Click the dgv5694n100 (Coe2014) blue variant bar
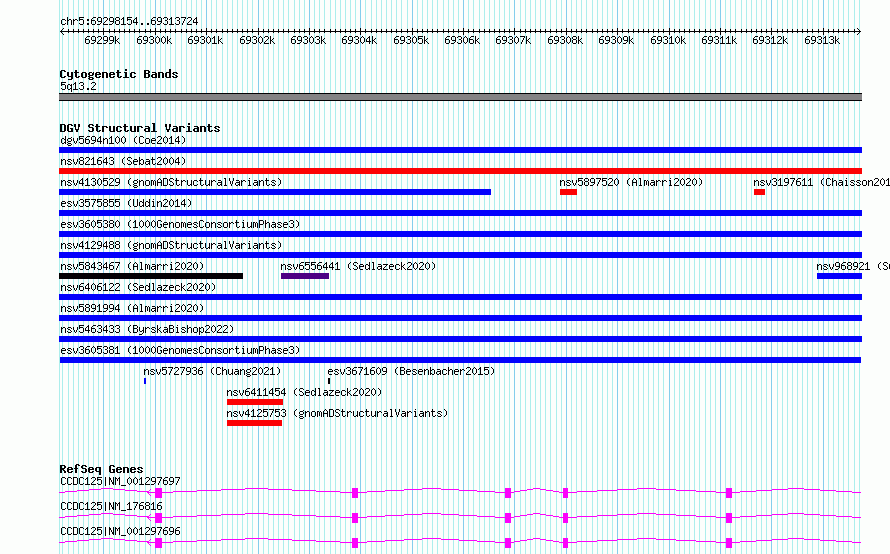Screen dimensions: 890x554 click(x=460, y=150)
